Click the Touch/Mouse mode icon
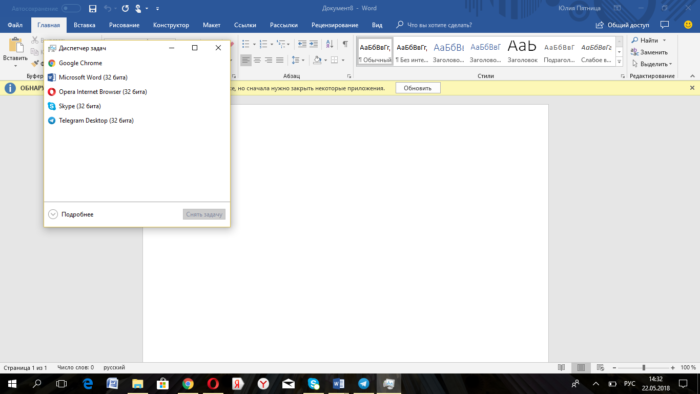 coord(138,8)
